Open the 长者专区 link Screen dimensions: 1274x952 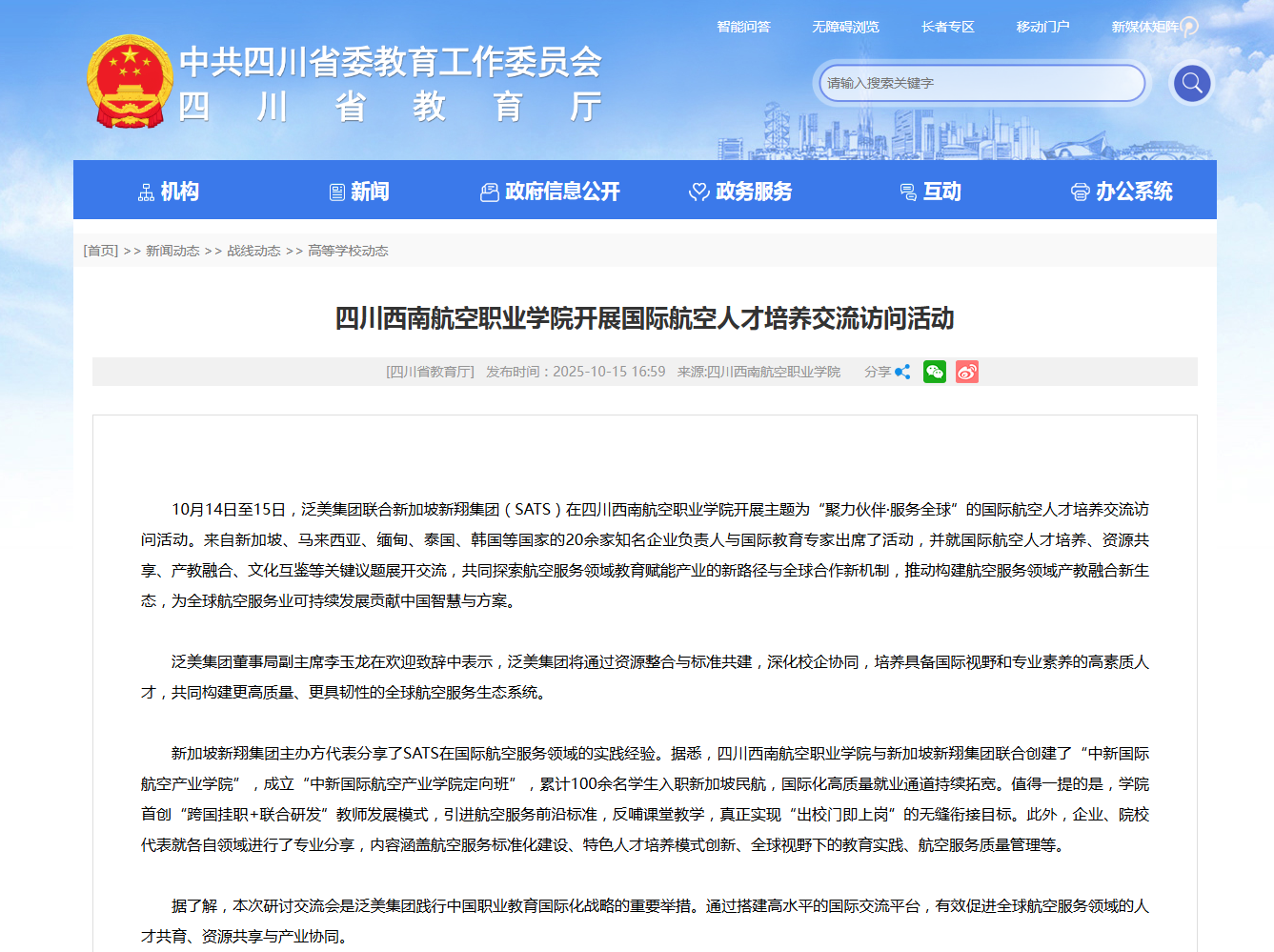click(x=947, y=27)
